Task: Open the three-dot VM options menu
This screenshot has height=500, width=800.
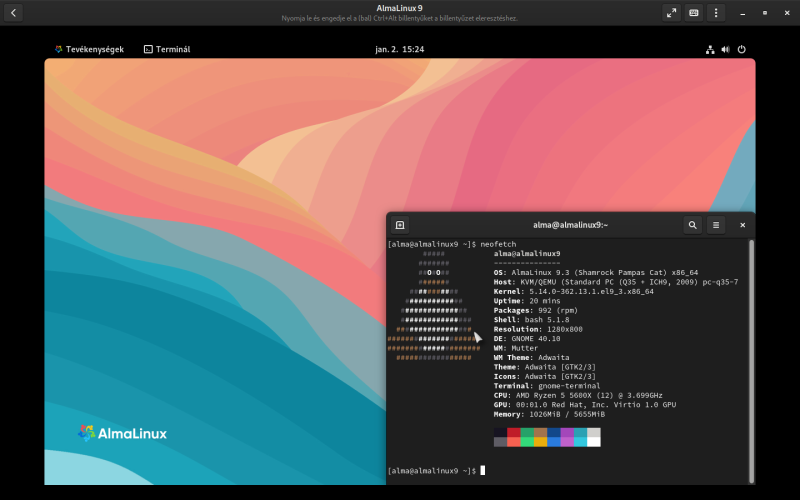Action: click(x=716, y=13)
